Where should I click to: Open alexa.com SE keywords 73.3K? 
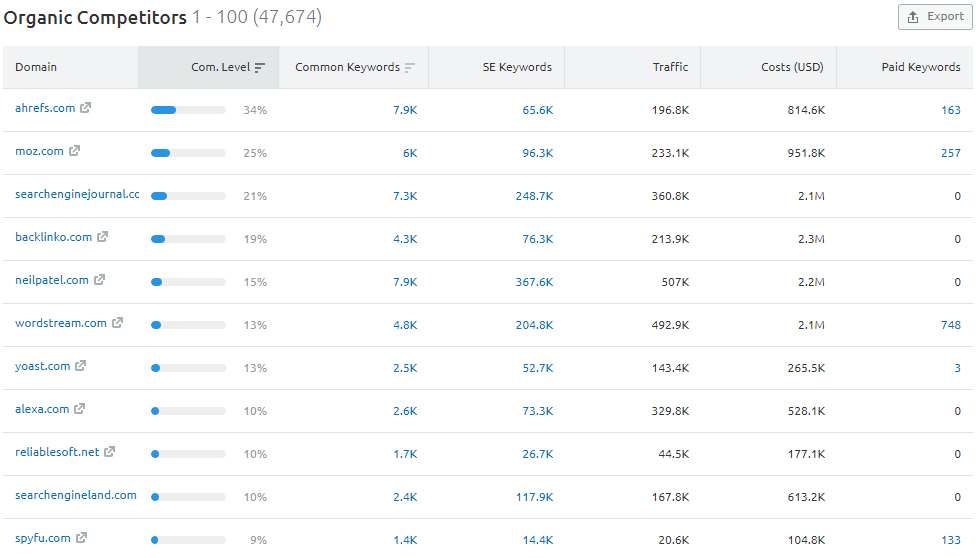click(538, 410)
